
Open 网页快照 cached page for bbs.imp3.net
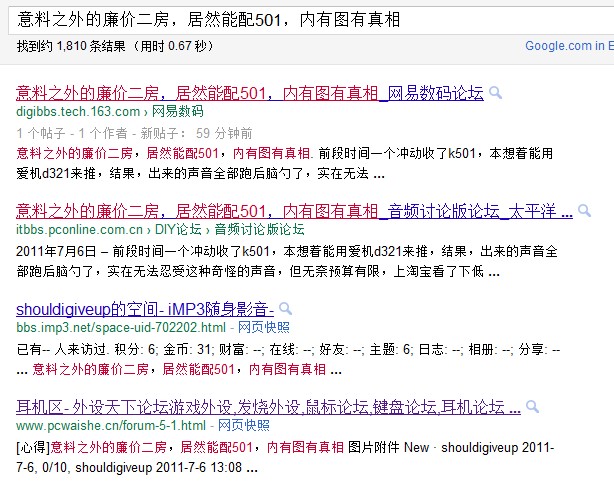point(264,327)
